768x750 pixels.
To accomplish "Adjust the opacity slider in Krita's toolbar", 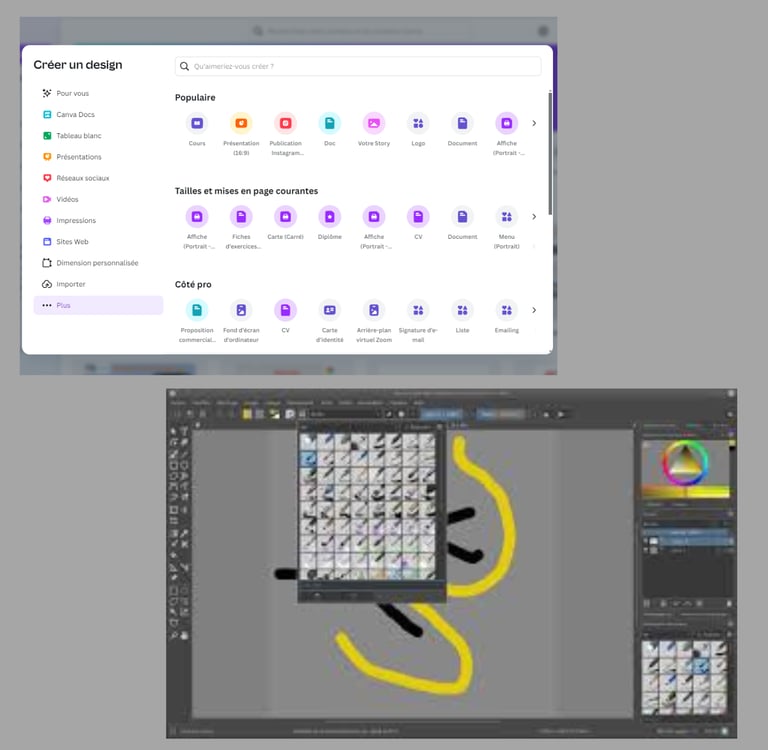I will pos(442,414).
